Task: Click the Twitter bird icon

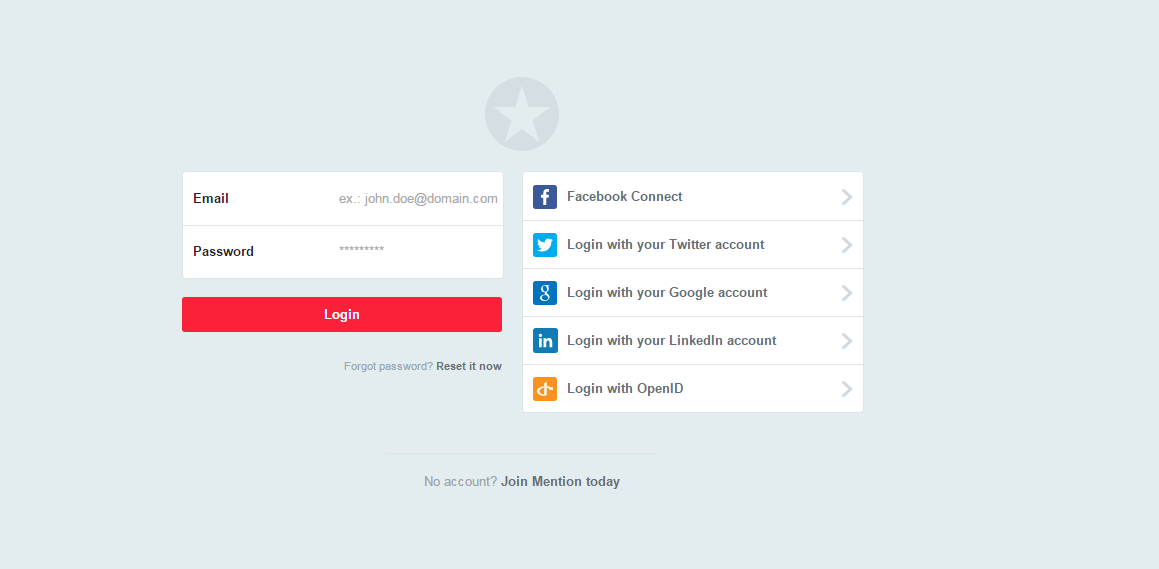Action: point(545,245)
